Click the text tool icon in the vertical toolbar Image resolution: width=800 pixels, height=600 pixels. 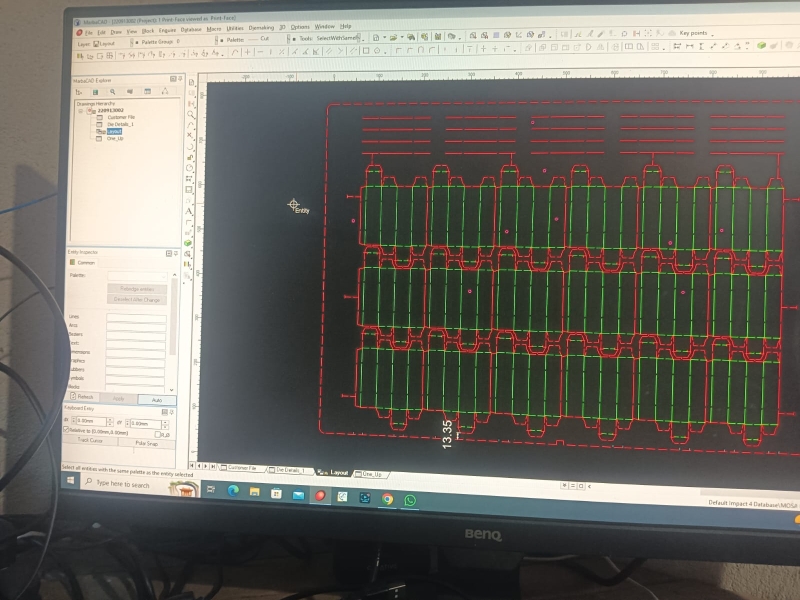click(x=188, y=211)
